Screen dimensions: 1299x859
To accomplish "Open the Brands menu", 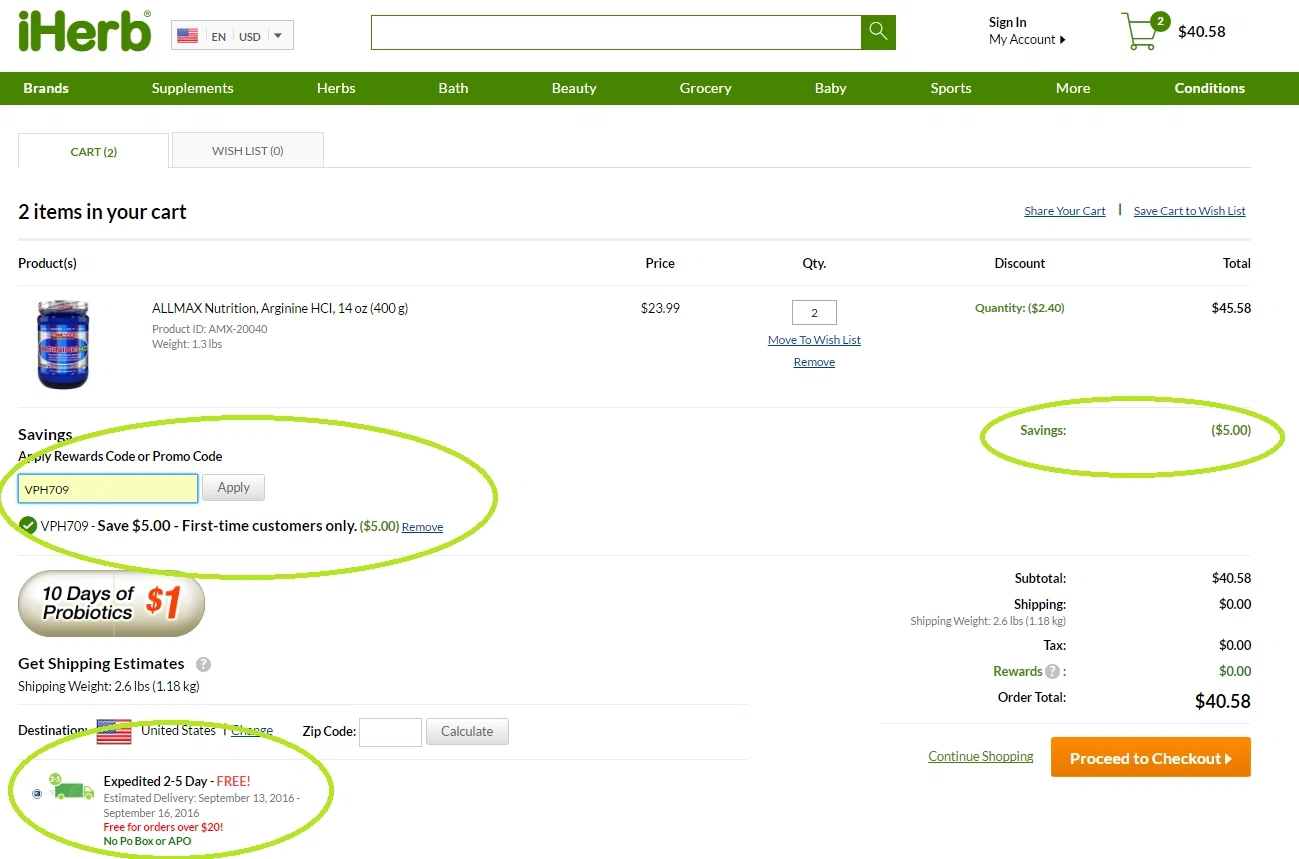I will (x=46, y=88).
